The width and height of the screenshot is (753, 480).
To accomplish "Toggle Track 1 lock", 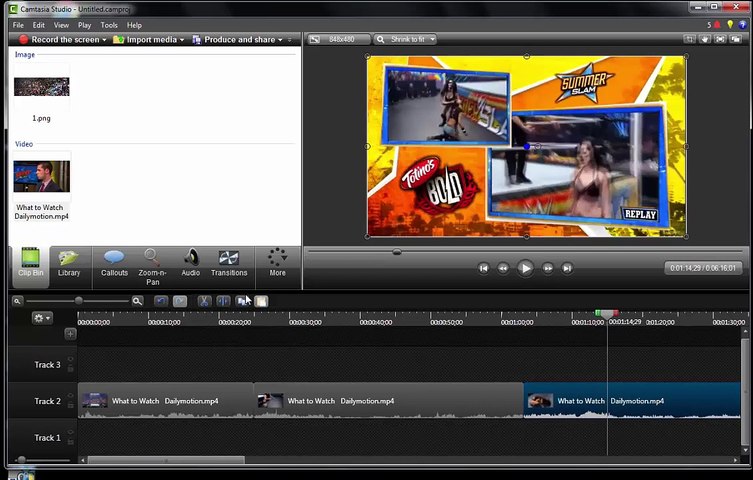I will coord(71,442).
